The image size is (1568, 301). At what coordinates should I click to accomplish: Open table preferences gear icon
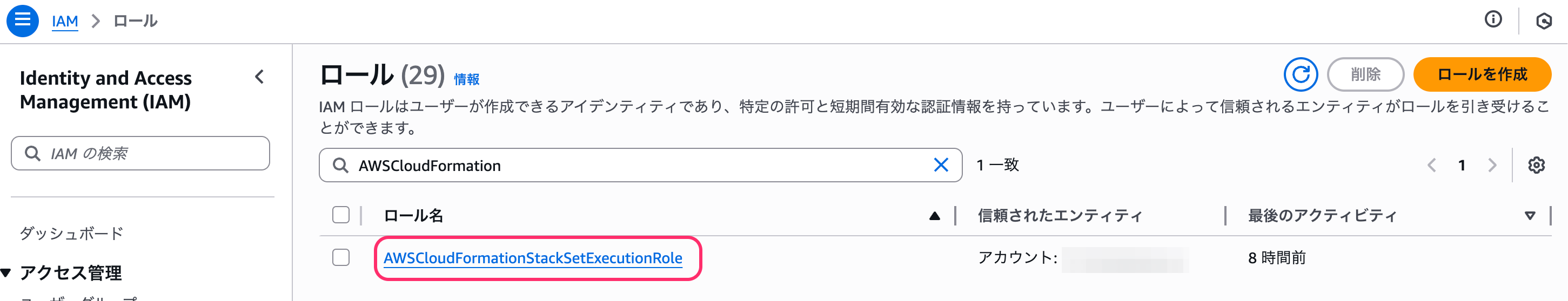click(1536, 166)
